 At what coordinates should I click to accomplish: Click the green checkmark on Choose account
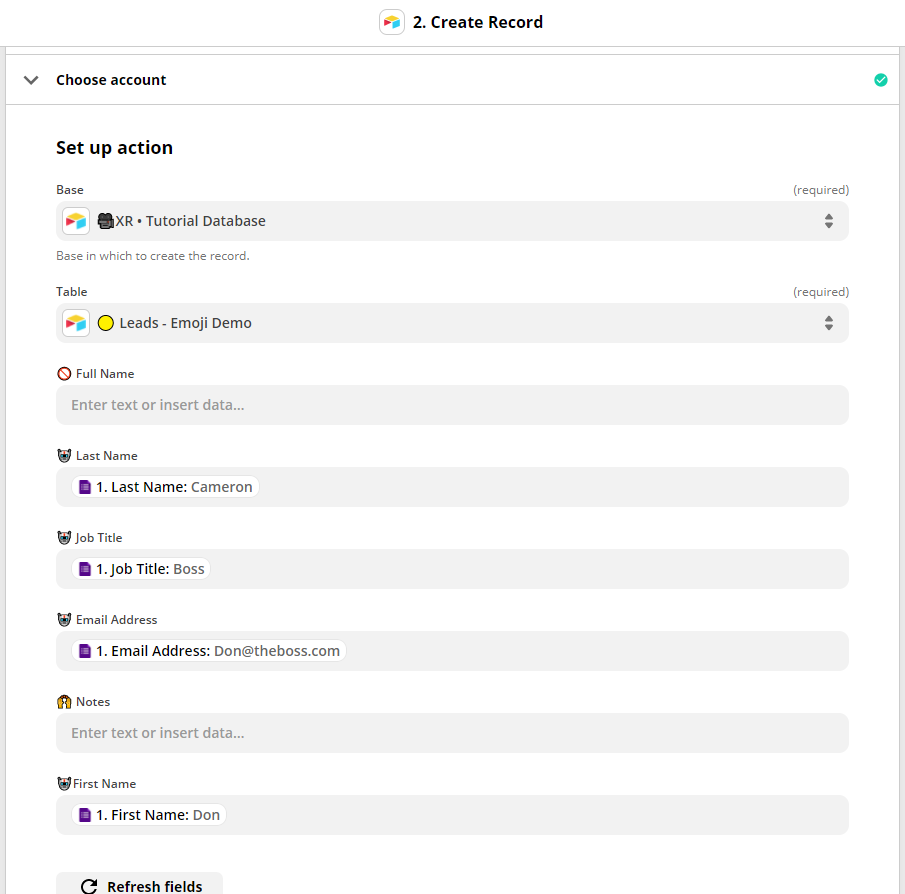coord(880,80)
